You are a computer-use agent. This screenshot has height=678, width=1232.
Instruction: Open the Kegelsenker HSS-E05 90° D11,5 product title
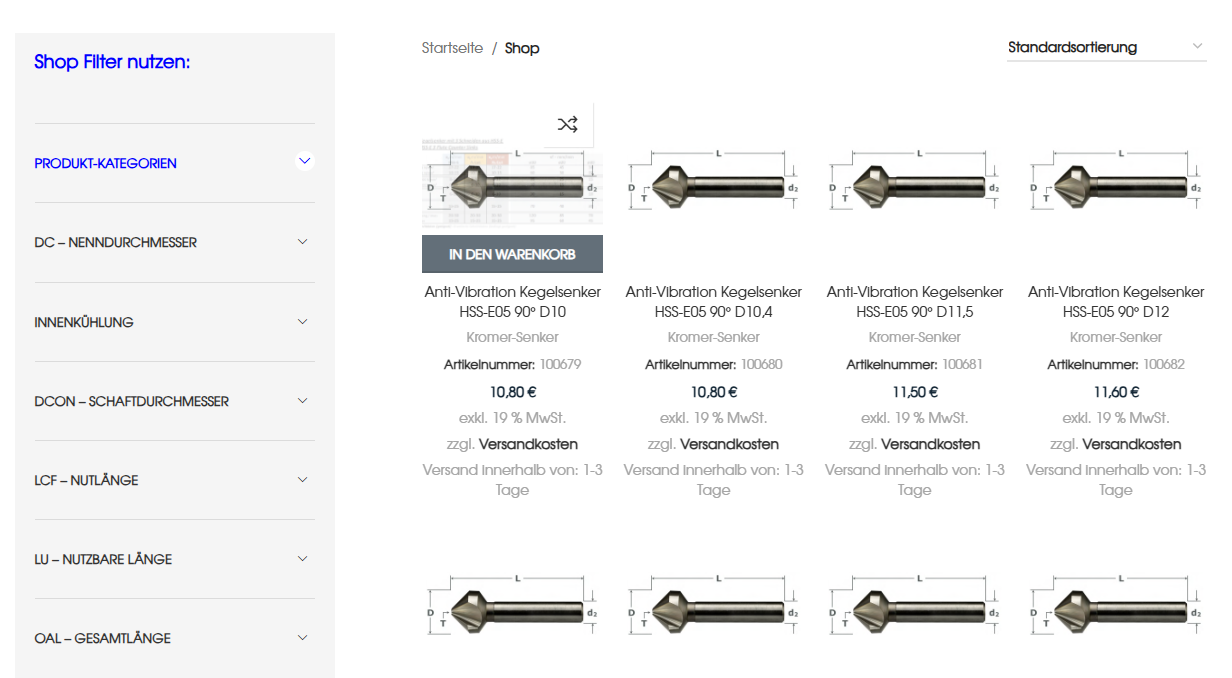(914, 301)
